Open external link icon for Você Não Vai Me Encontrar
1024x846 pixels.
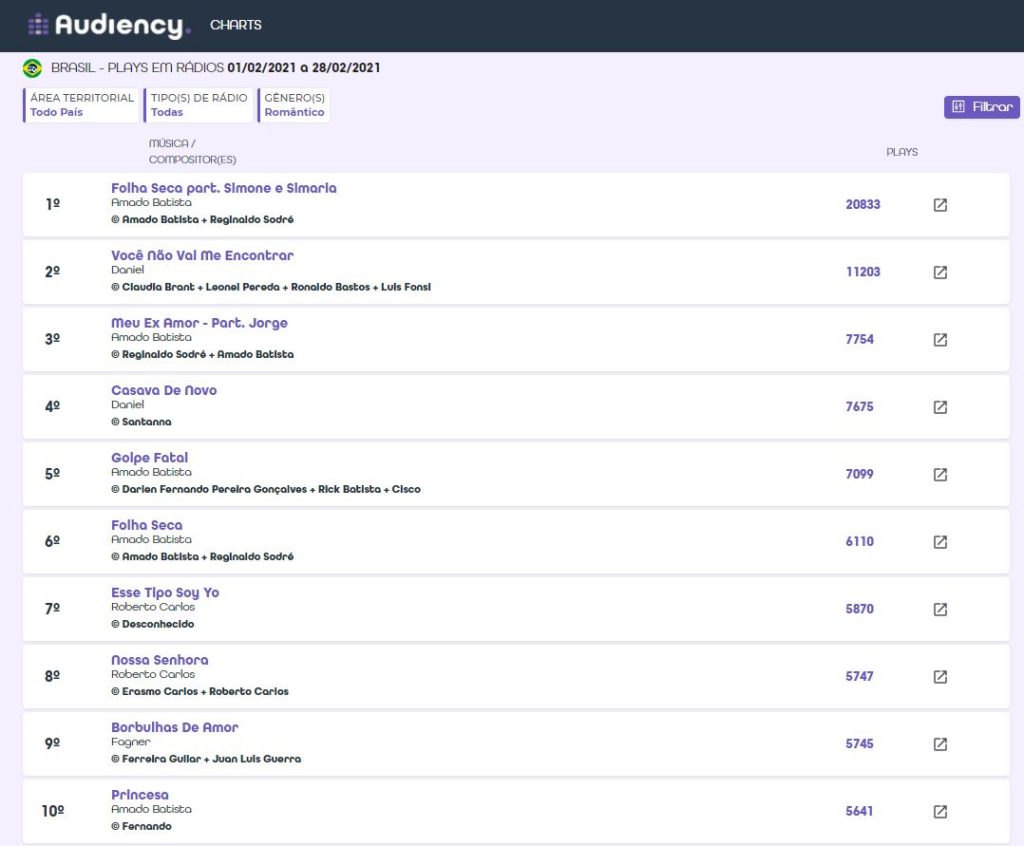[x=940, y=272]
